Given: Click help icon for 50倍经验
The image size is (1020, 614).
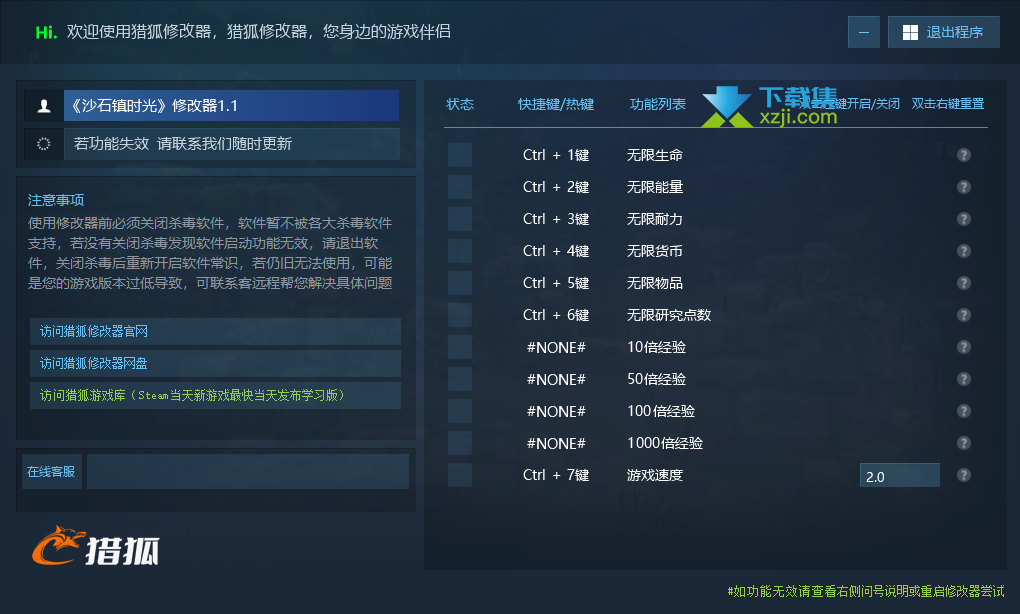Looking at the screenshot, I should (x=963, y=379).
